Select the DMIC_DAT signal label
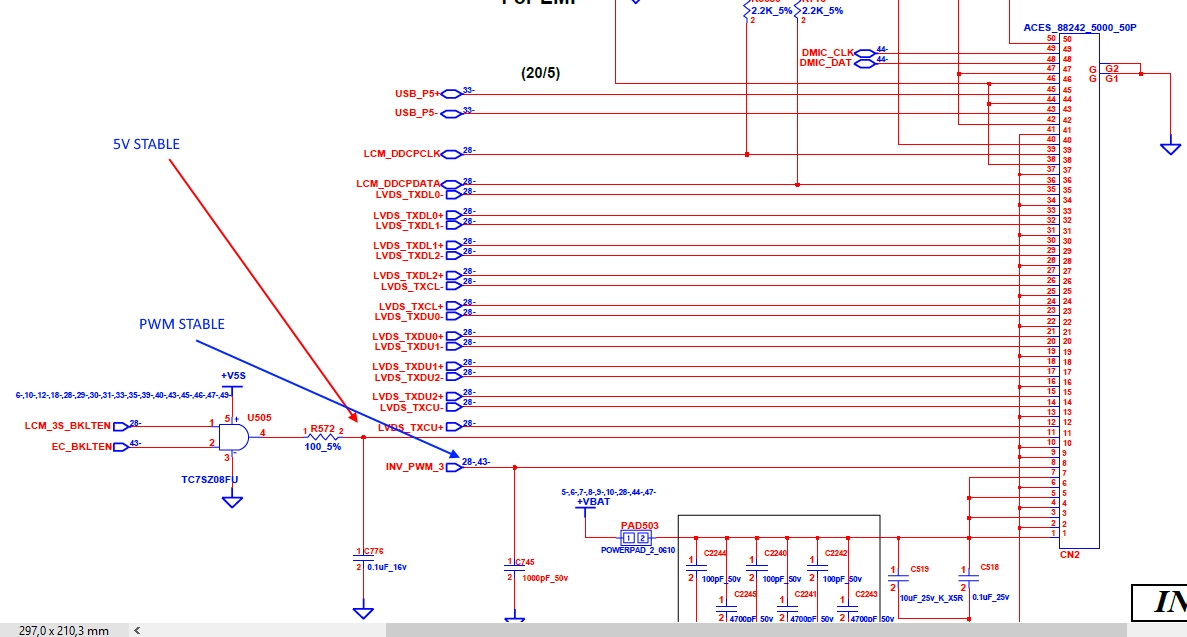This screenshot has width=1187, height=637. coord(826,63)
